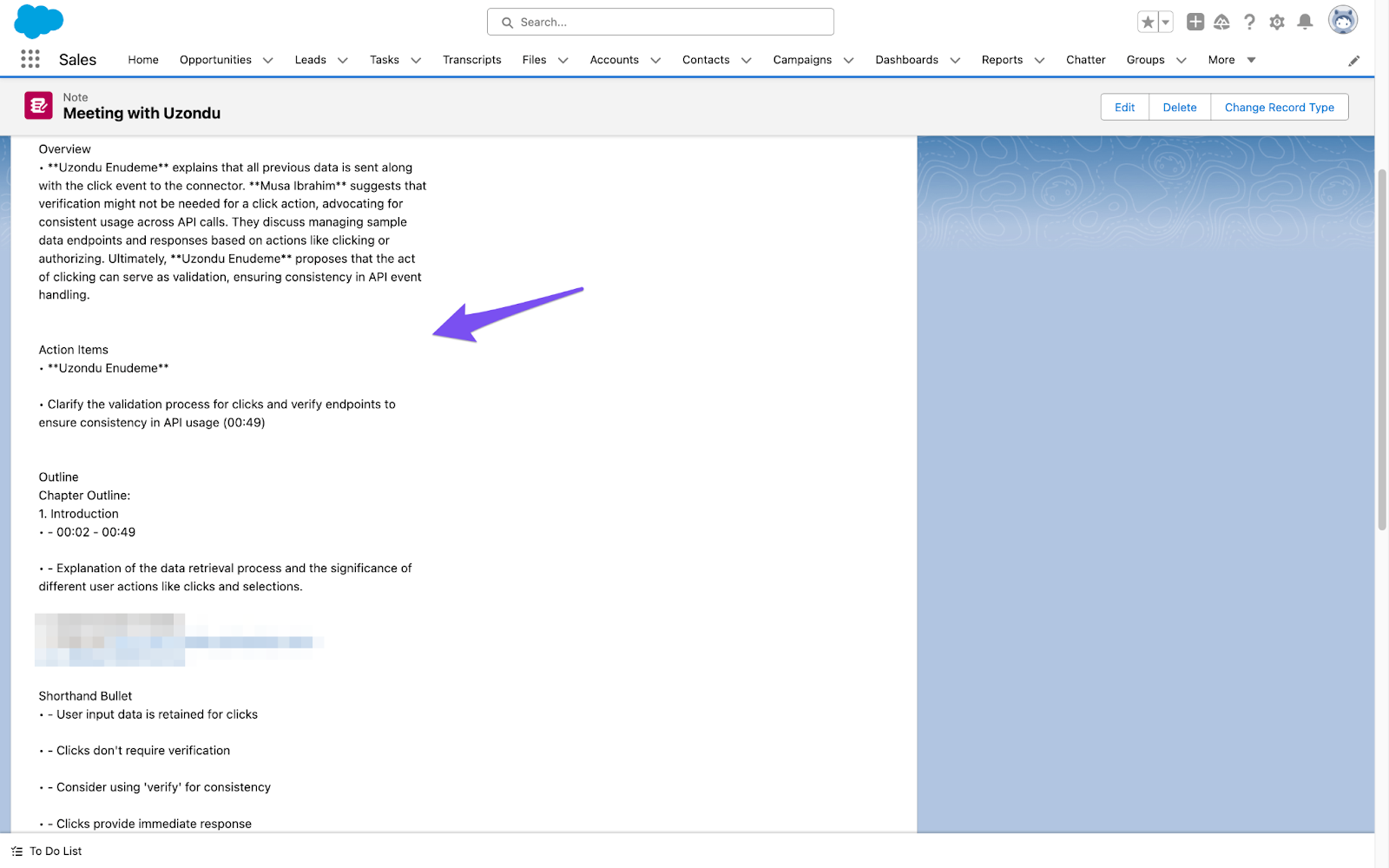Image resolution: width=1389 pixels, height=868 pixels.
Task: Click the Favorites star icon
Action: point(1148,23)
